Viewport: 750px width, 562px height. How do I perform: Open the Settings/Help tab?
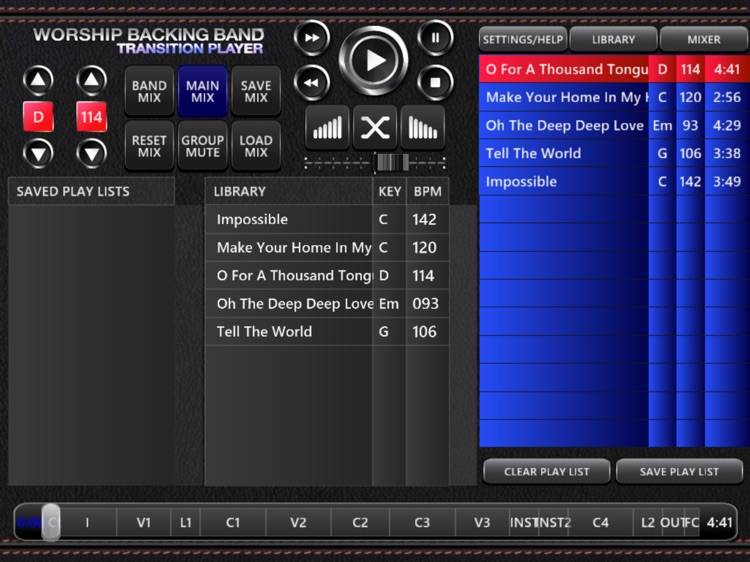click(x=523, y=40)
